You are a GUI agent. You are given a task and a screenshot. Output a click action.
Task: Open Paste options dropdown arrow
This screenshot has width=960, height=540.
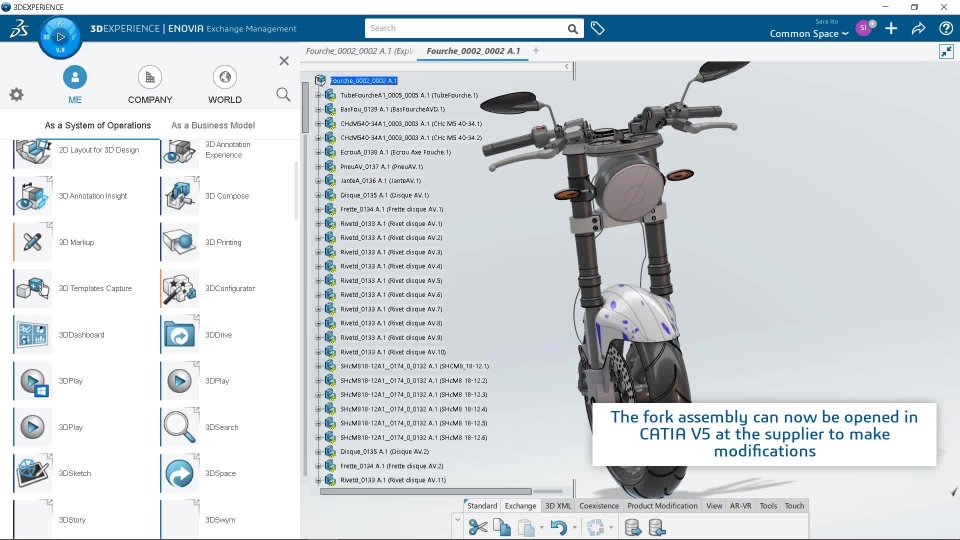[541, 528]
